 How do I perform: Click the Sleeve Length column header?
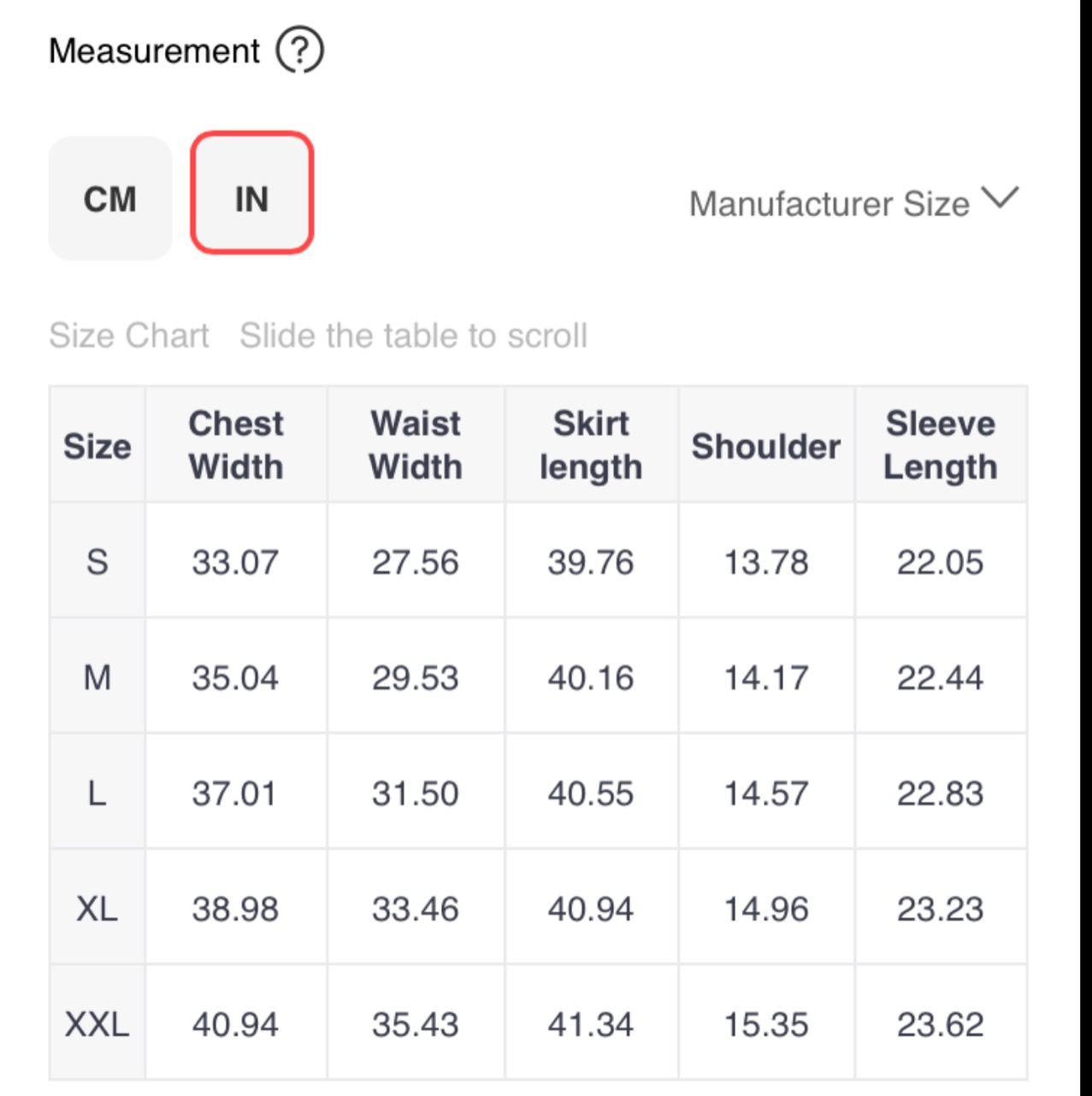click(x=940, y=445)
